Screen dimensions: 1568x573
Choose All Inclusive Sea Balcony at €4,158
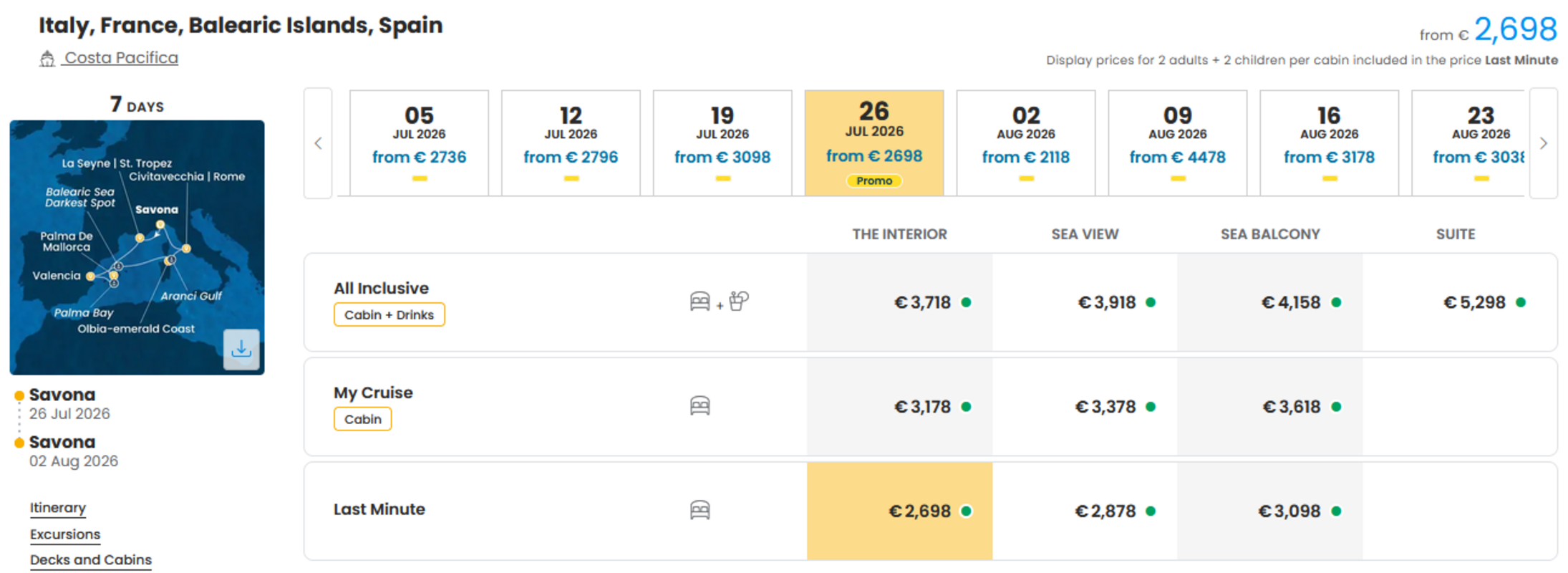[x=1270, y=302]
